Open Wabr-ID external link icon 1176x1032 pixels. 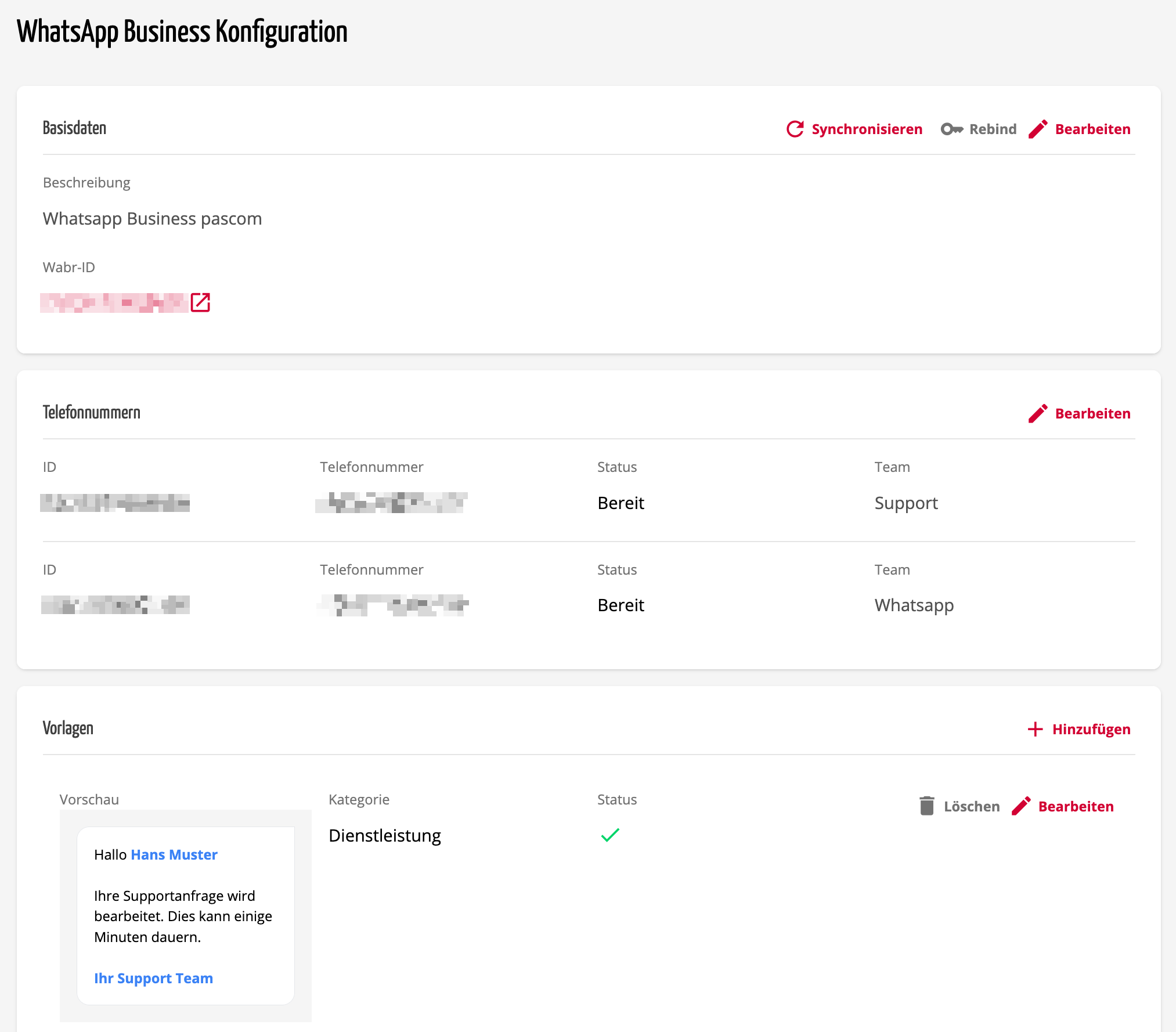[200, 302]
